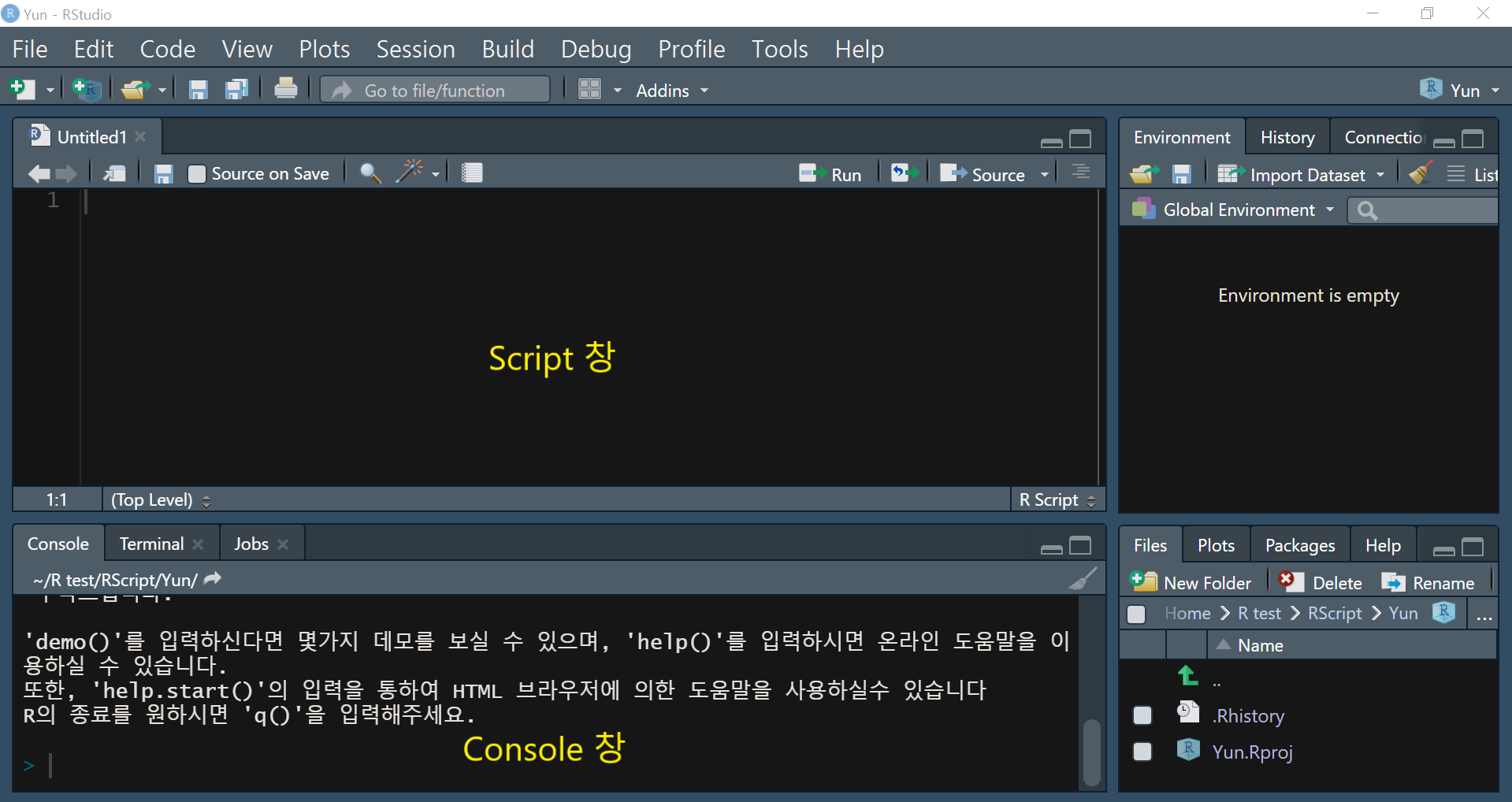Open the code tools magic wand
The width and height of the screenshot is (1512, 802).
coord(410,172)
